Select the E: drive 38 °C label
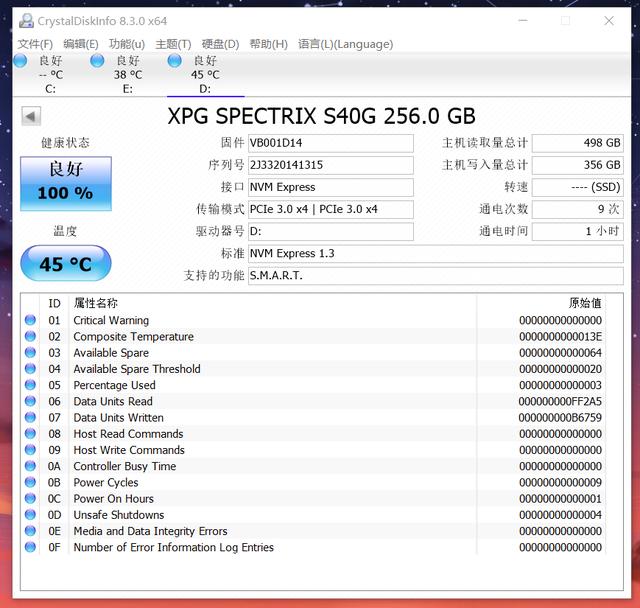Image resolution: width=640 pixels, height=608 pixels. pyautogui.click(x=128, y=75)
